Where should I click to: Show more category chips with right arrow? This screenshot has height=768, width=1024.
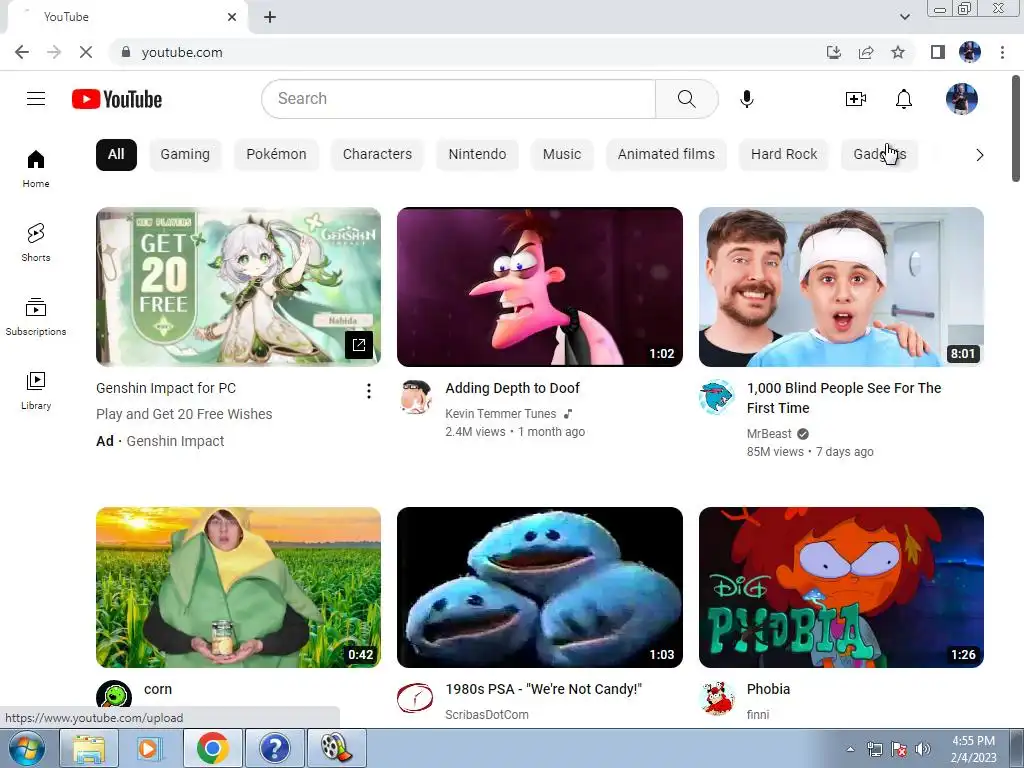pyautogui.click(x=979, y=155)
